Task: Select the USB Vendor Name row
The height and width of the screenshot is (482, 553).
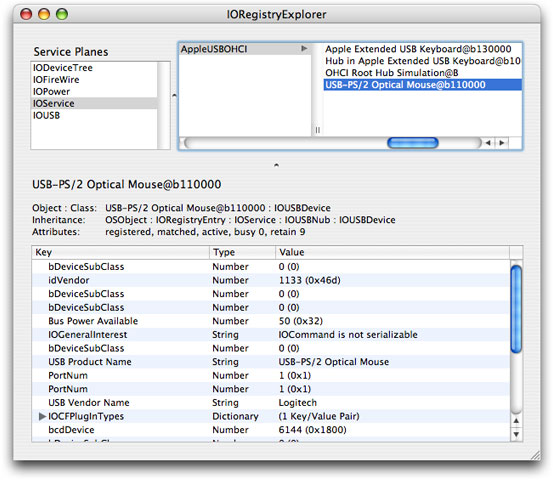Action: pyautogui.click(x=271, y=403)
